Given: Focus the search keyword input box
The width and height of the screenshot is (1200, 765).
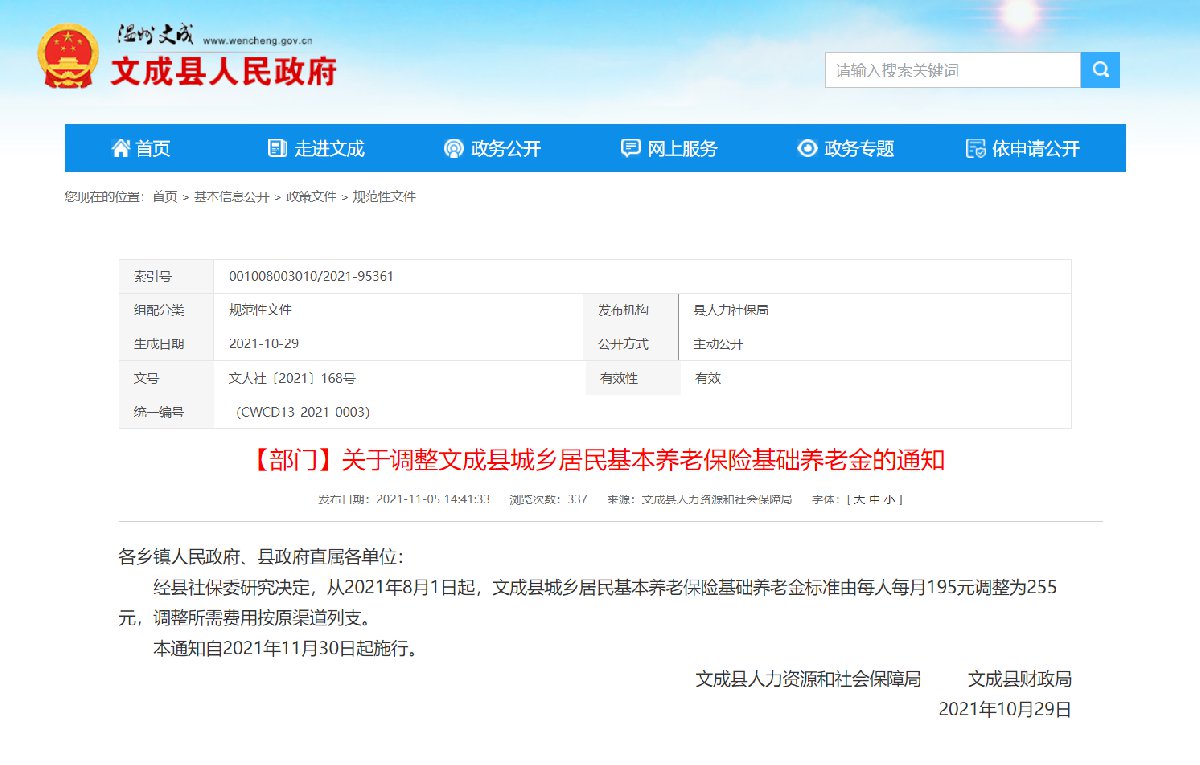Looking at the screenshot, I should pos(952,70).
